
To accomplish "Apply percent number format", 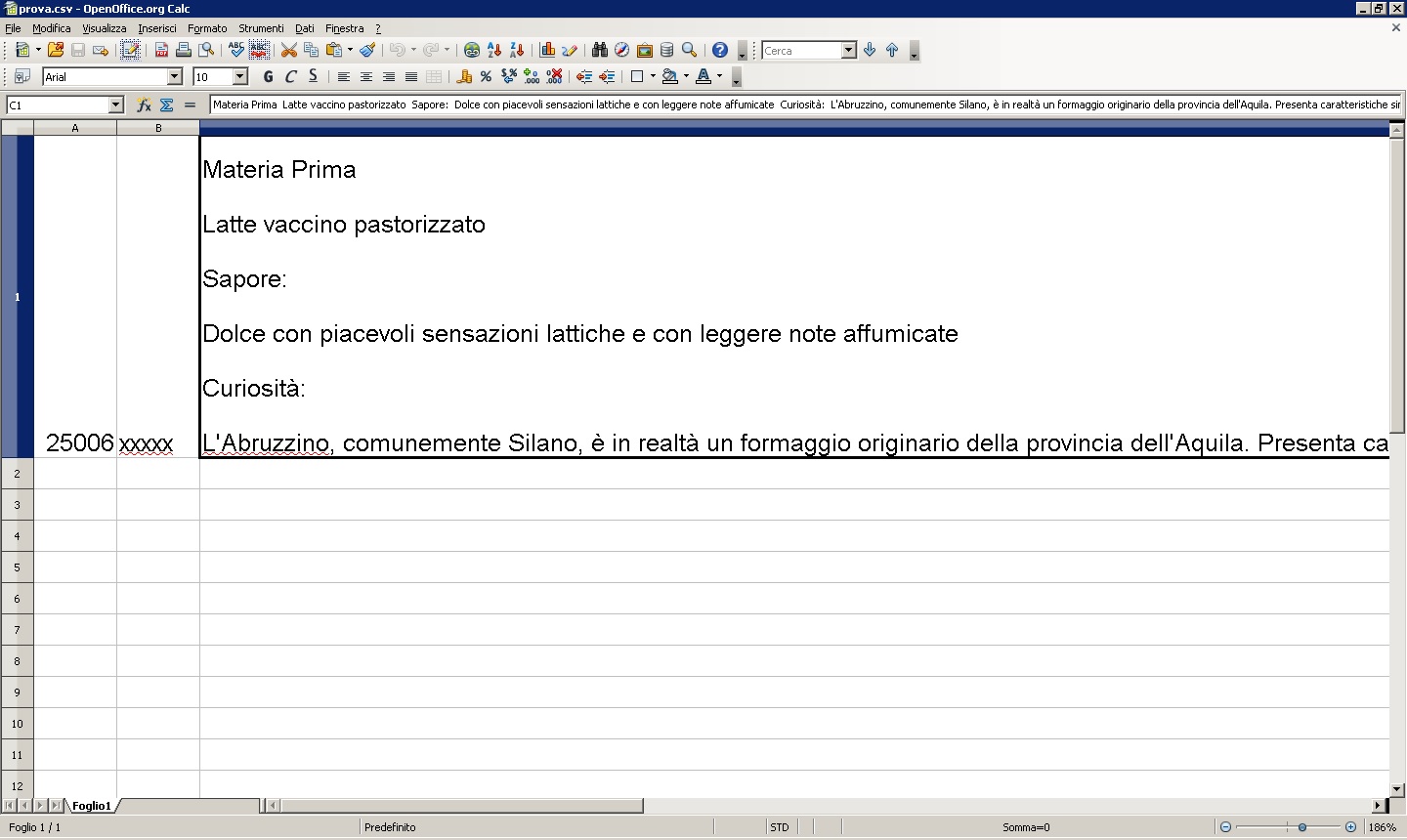I will (x=487, y=76).
